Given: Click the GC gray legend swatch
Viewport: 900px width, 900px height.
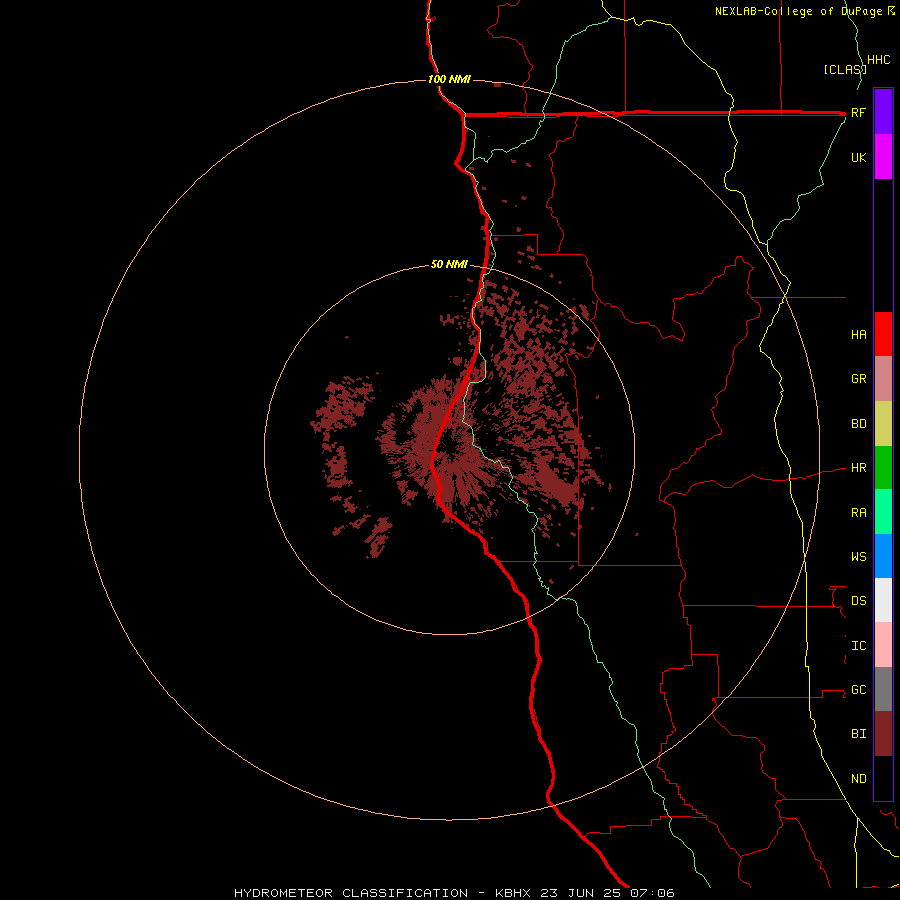Looking at the screenshot, I should click(x=883, y=689).
